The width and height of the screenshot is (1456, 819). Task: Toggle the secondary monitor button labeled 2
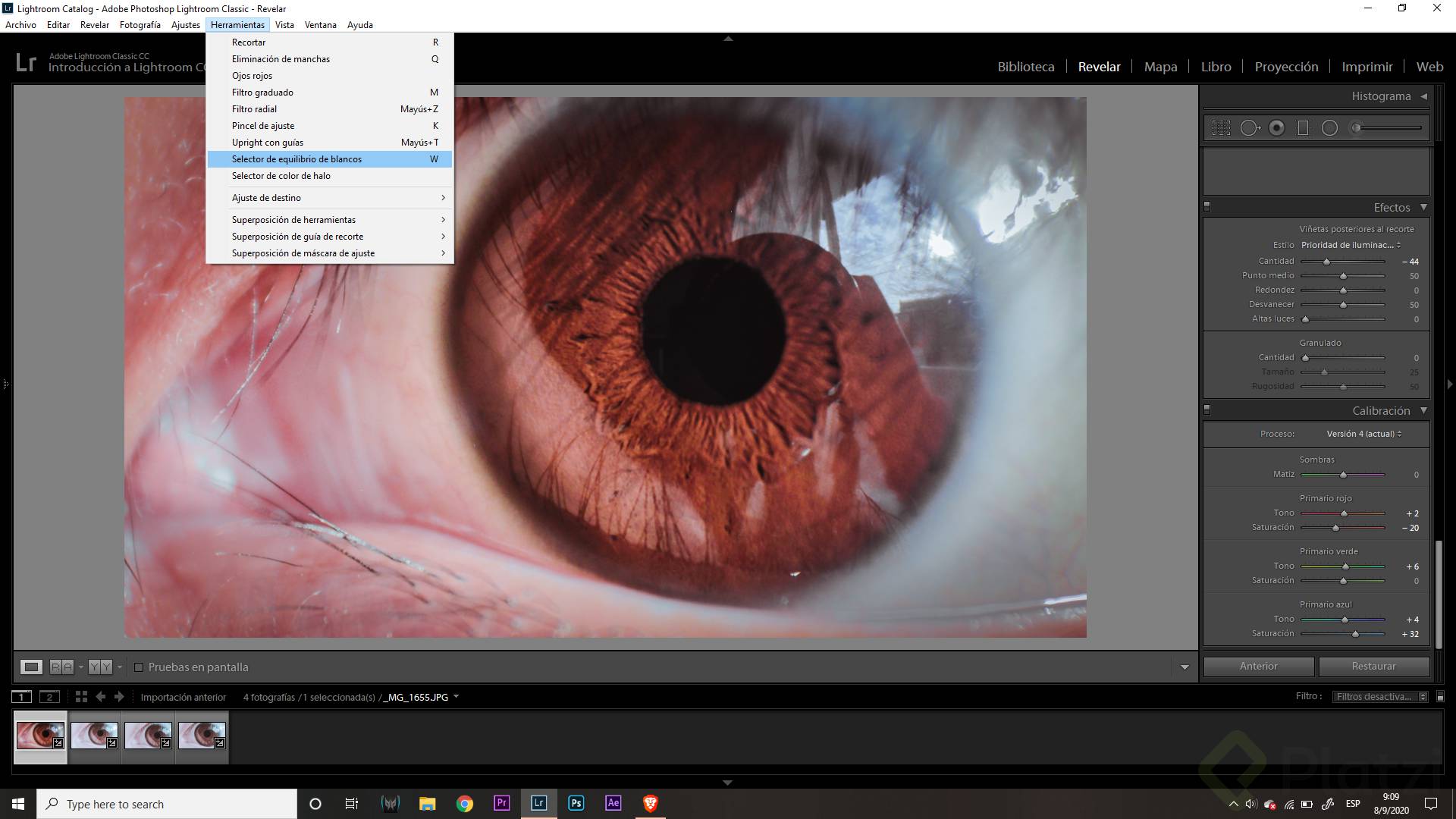pos(49,695)
